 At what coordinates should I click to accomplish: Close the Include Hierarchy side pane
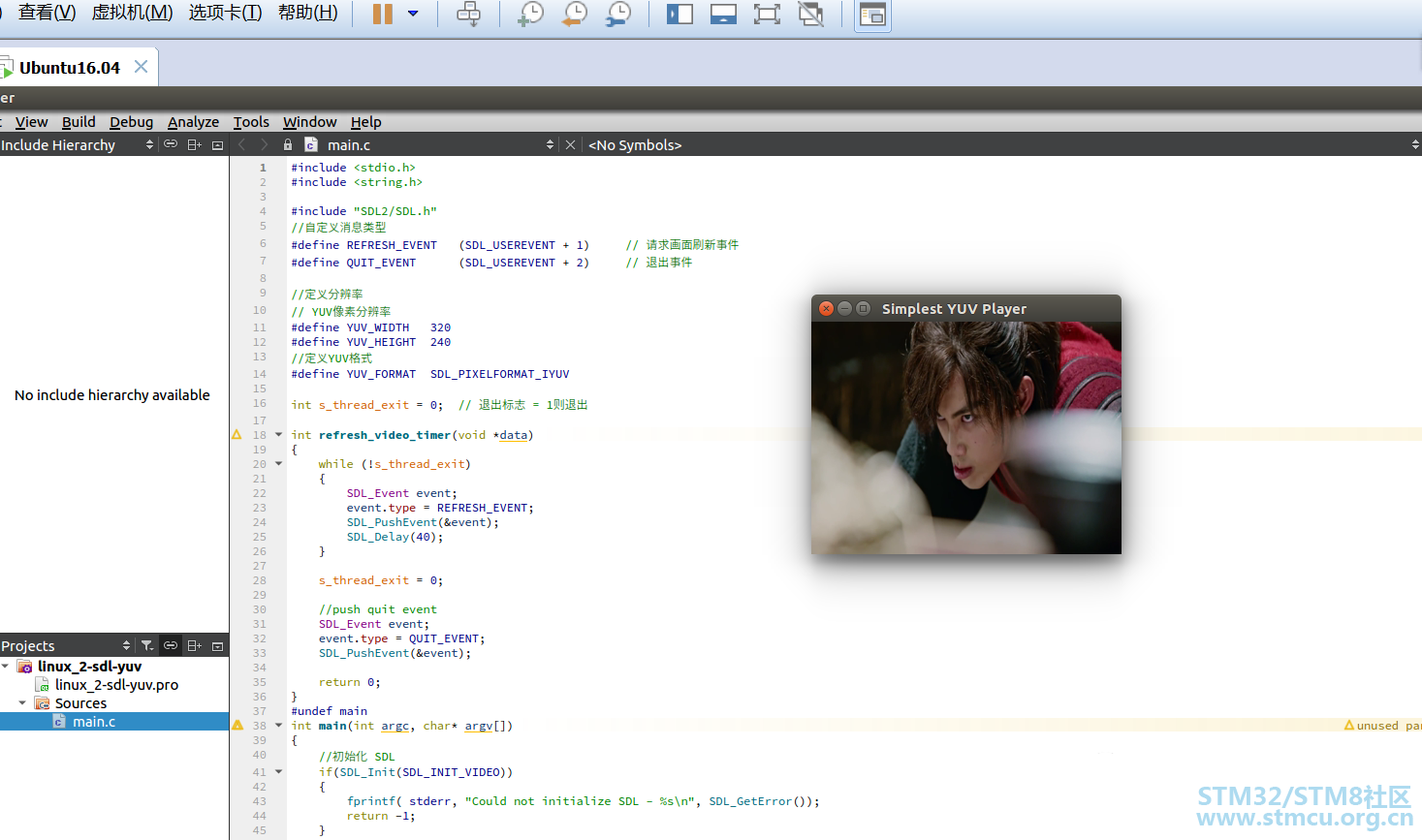[x=217, y=144]
